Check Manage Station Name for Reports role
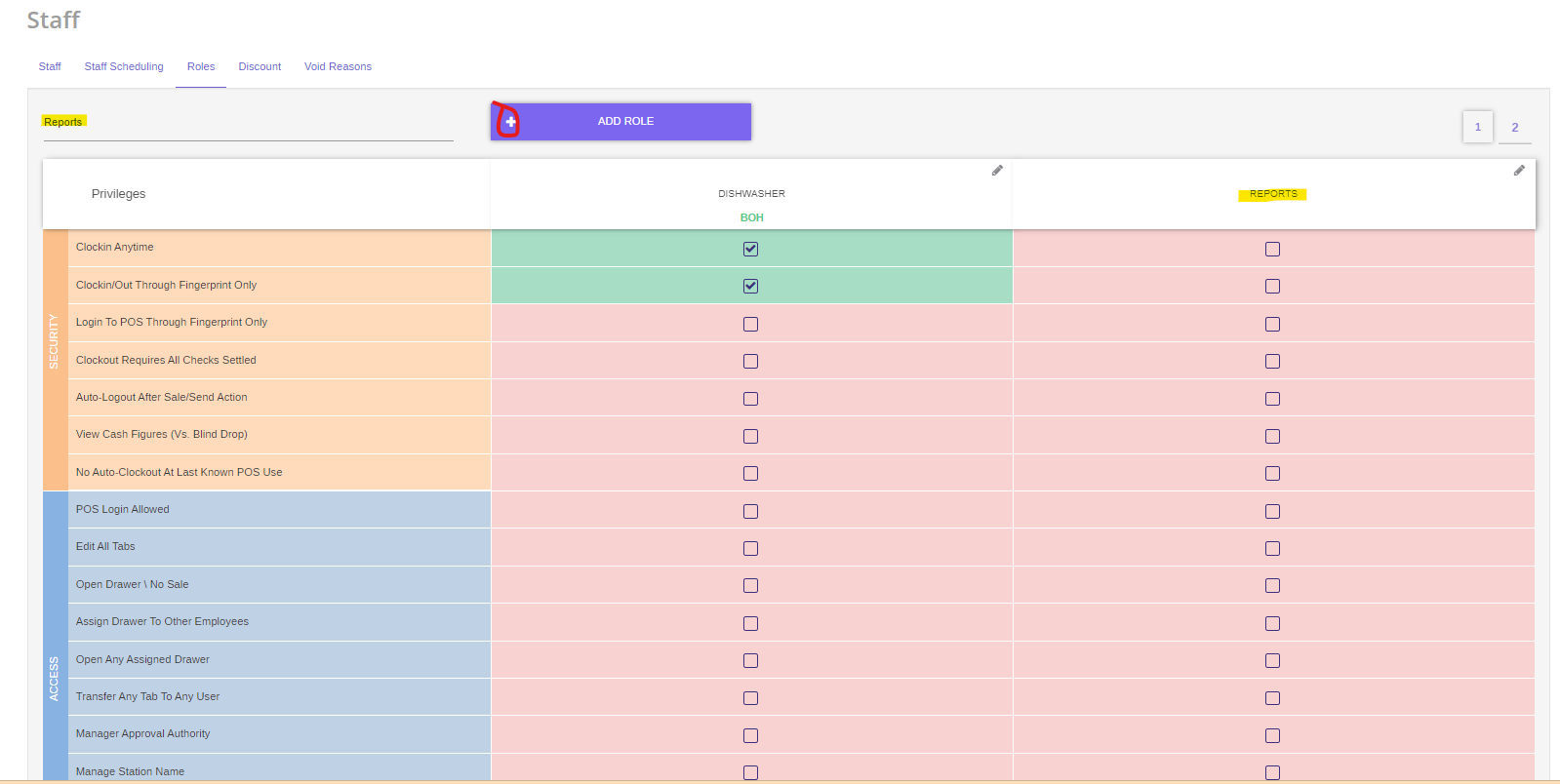 (x=1272, y=772)
